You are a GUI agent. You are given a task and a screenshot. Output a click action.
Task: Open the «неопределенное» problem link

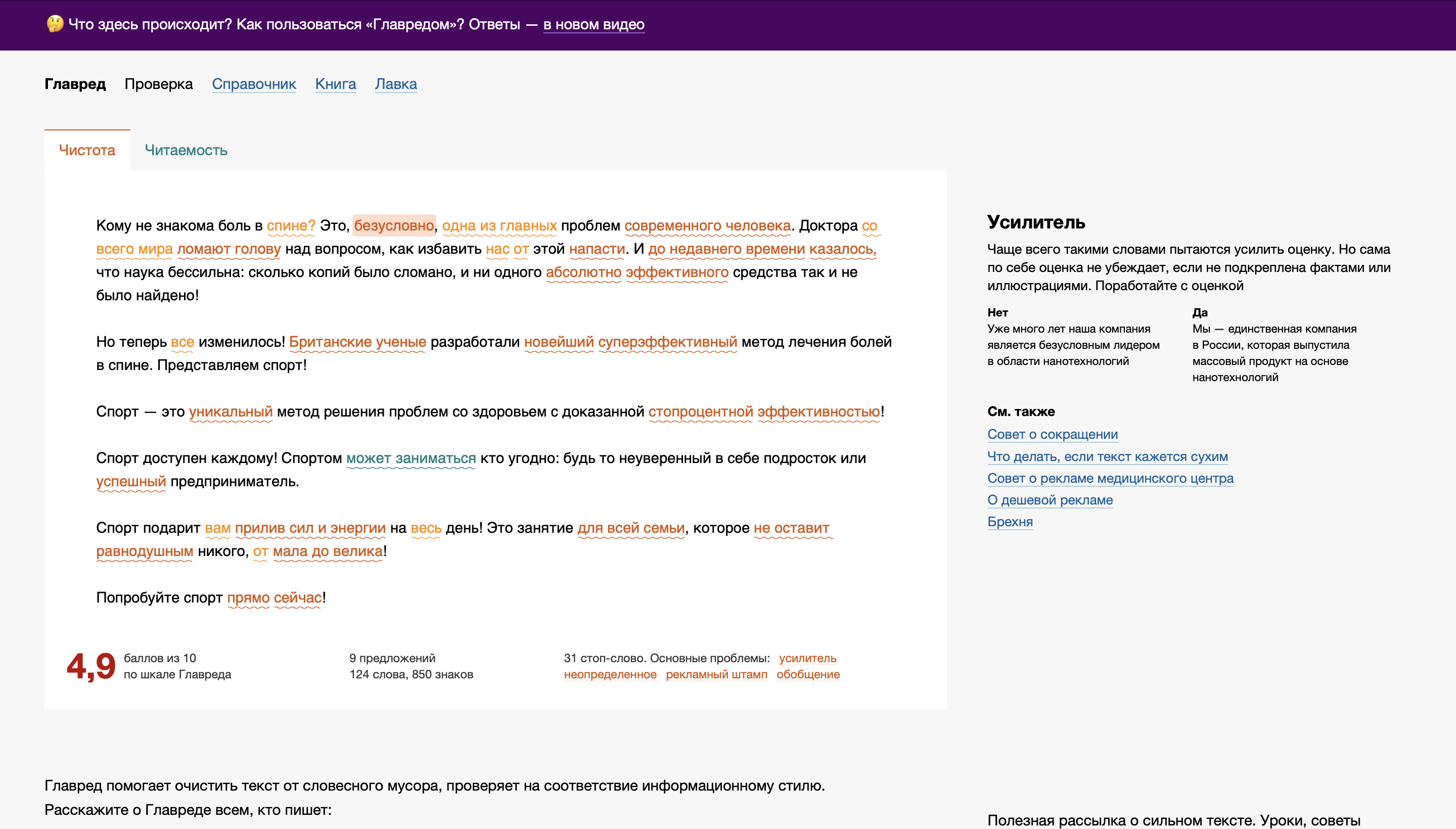point(610,675)
